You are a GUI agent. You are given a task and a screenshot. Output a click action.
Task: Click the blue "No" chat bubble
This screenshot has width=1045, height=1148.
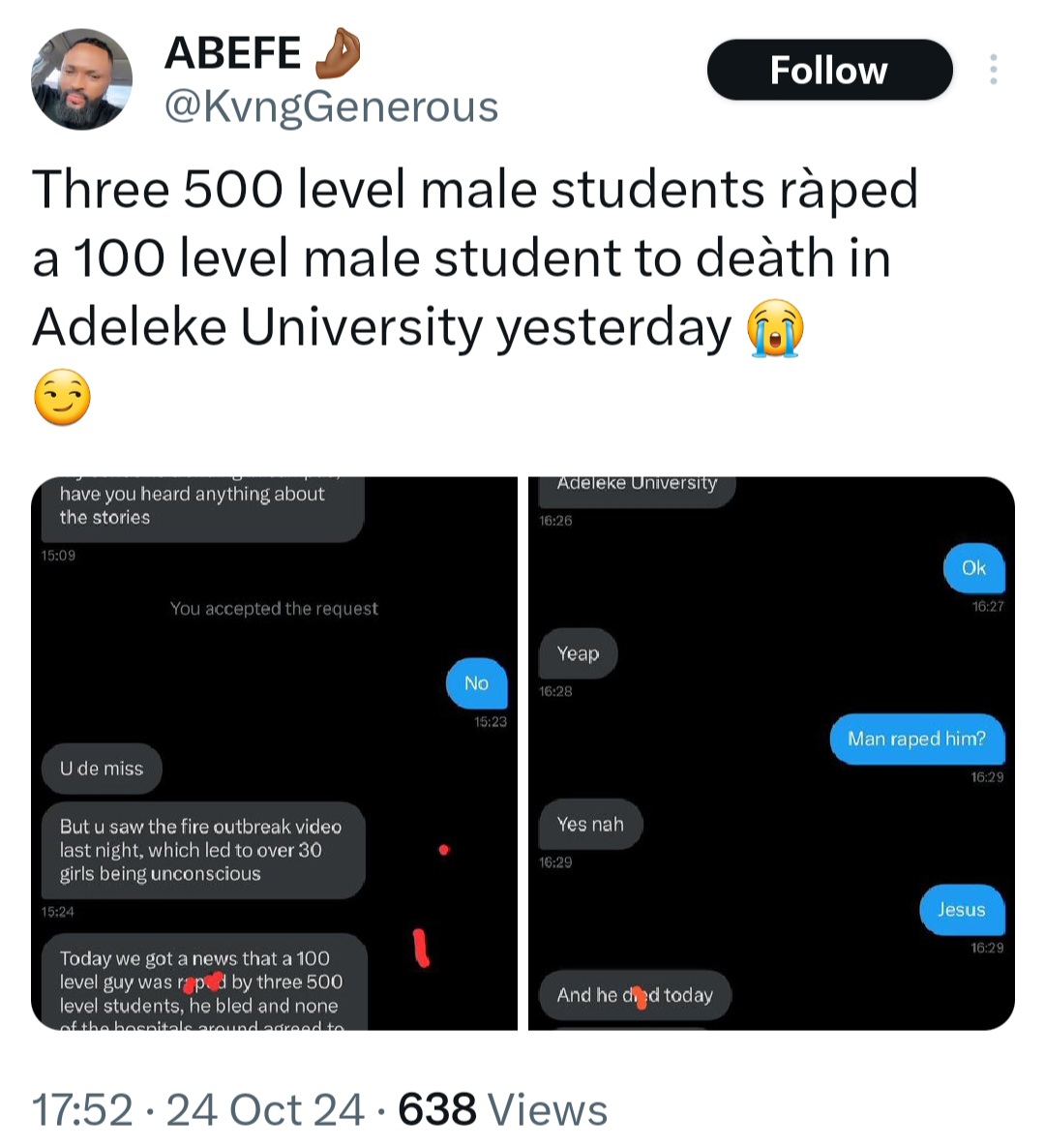pos(476,683)
